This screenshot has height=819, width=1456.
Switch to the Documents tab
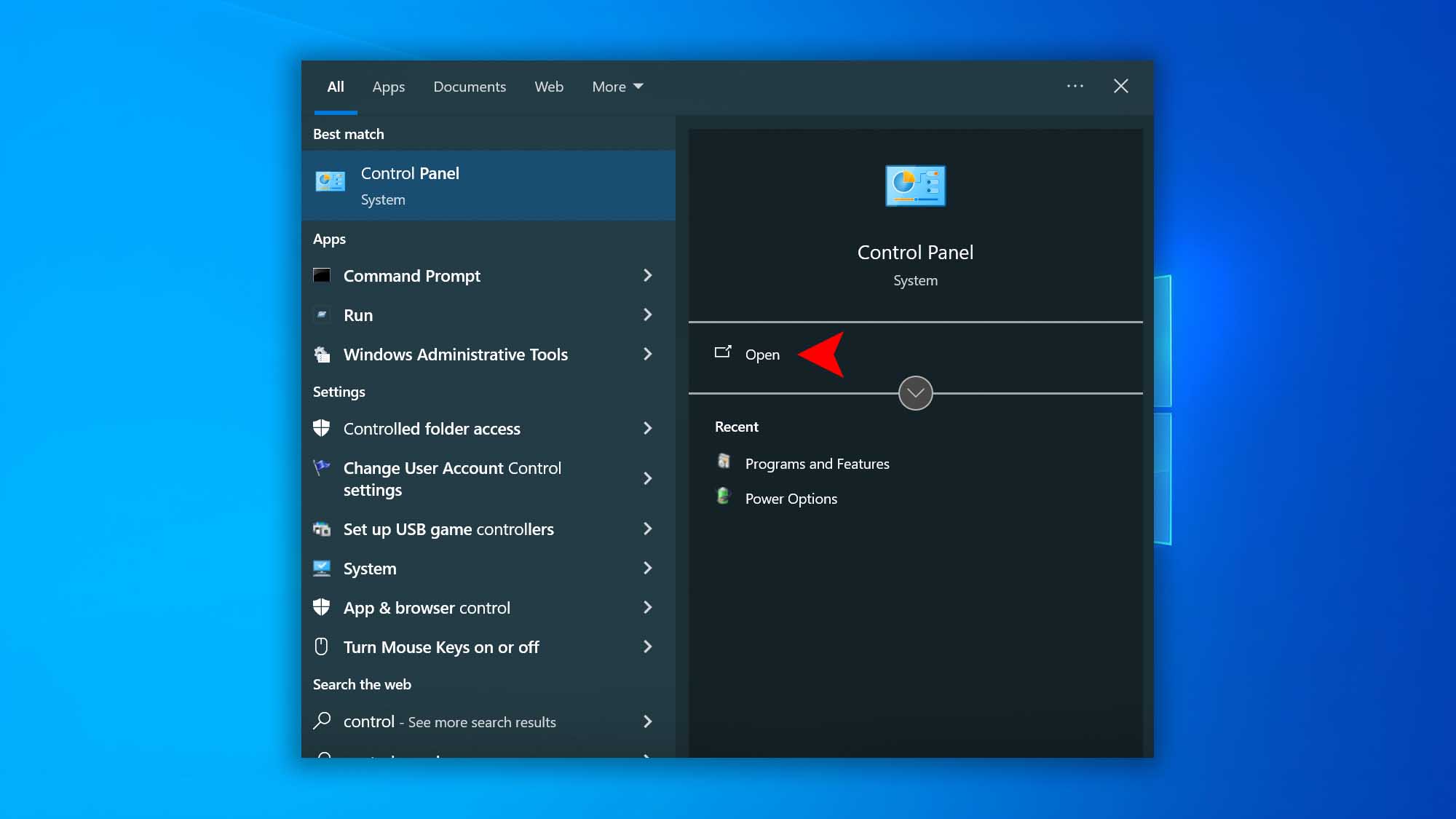(x=470, y=87)
